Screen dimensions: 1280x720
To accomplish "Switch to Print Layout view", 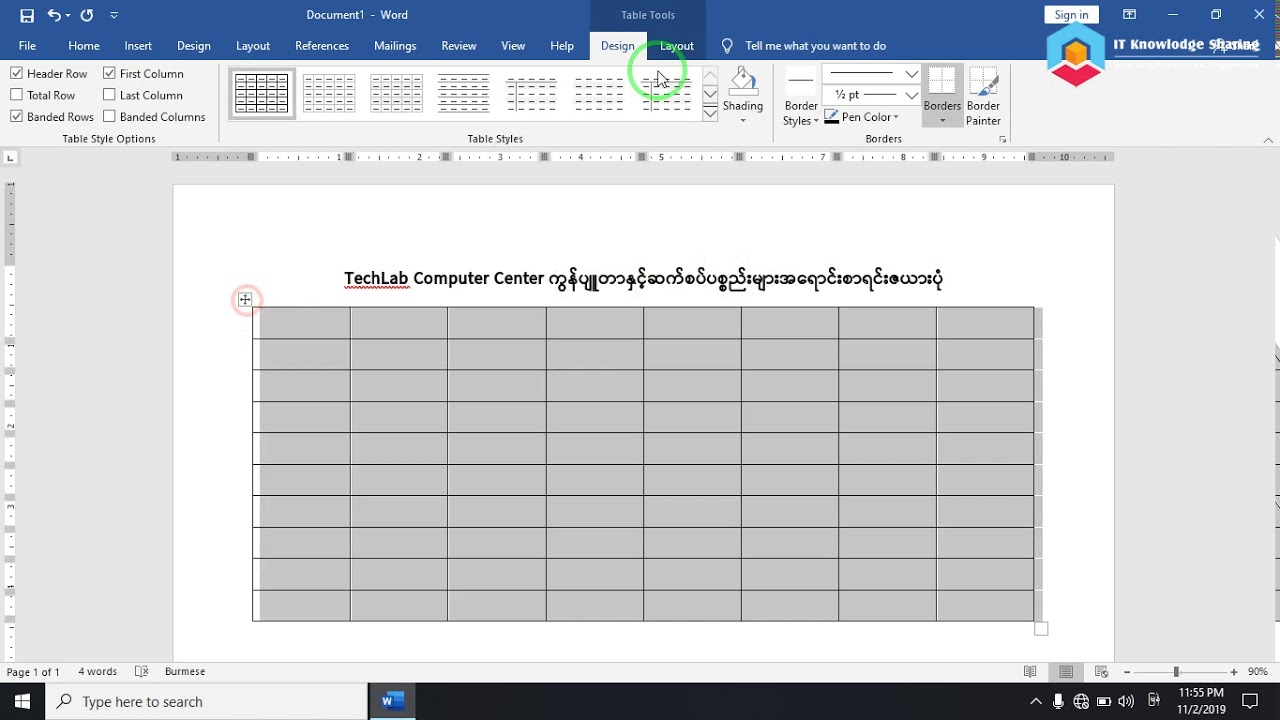I will tap(1066, 672).
